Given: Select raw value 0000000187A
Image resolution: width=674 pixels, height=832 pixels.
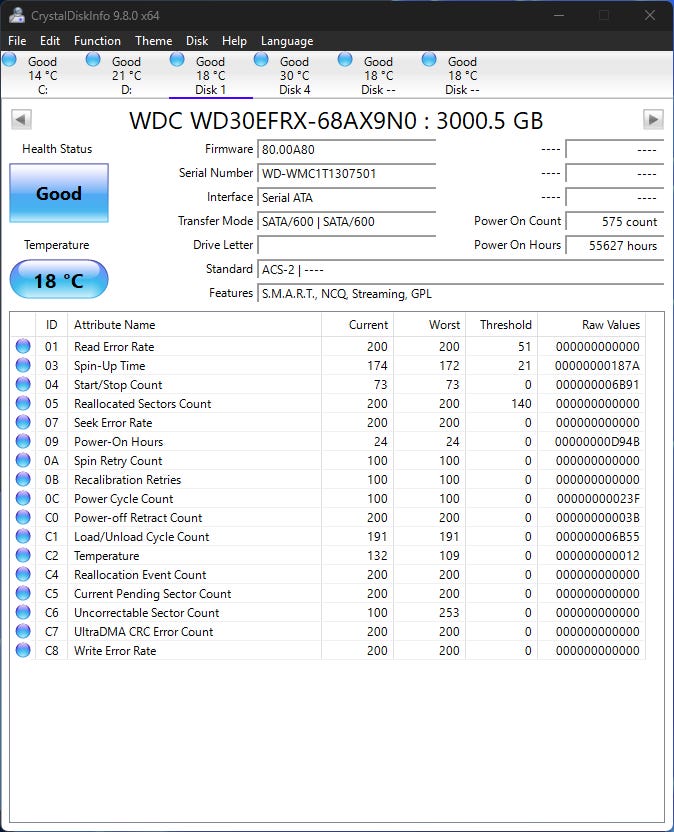Looking at the screenshot, I should [x=597, y=366].
